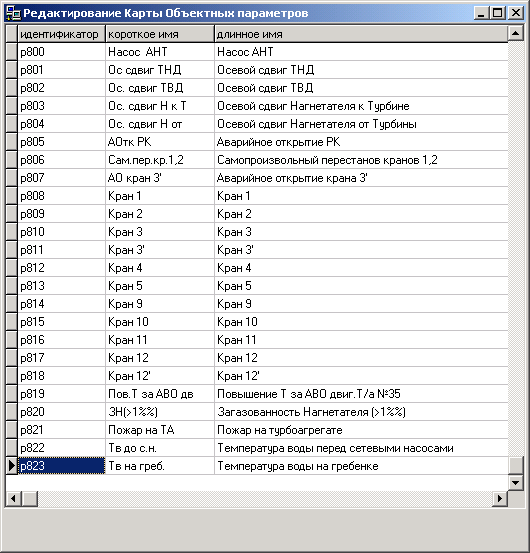Select long name 'Температура воды перед сетевыми насосами'

[361, 448]
